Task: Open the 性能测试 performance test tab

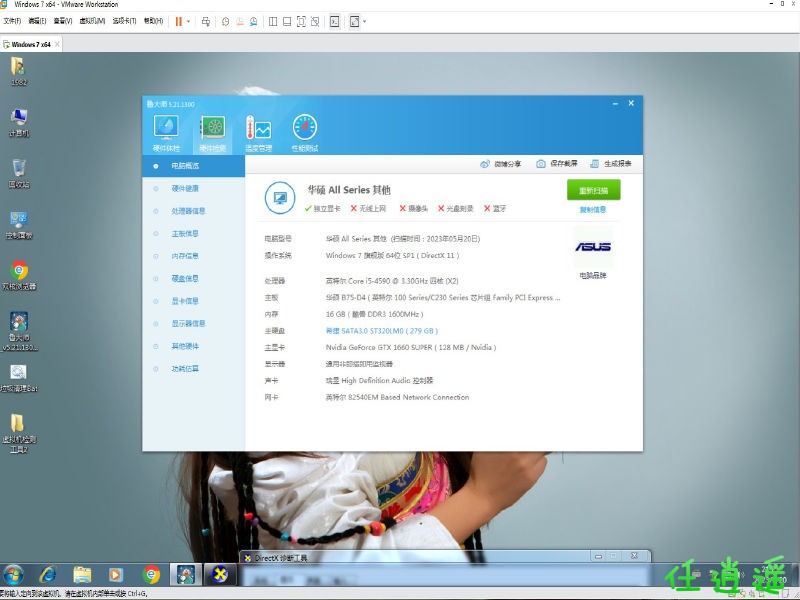Action: pos(305,134)
